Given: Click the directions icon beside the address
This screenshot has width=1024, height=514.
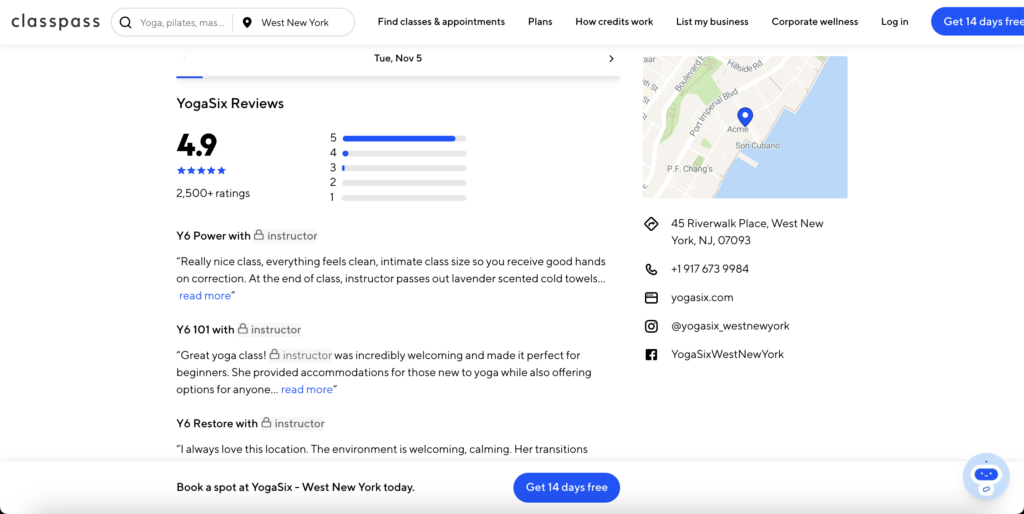Looking at the screenshot, I should coord(651,224).
